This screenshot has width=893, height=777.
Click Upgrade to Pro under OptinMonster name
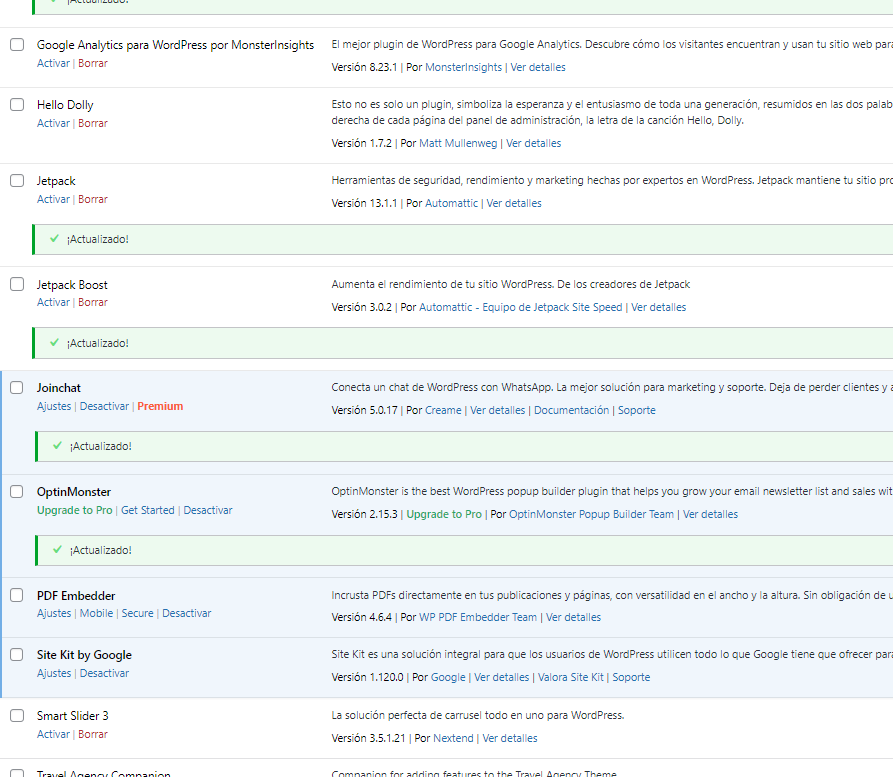[75, 510]
